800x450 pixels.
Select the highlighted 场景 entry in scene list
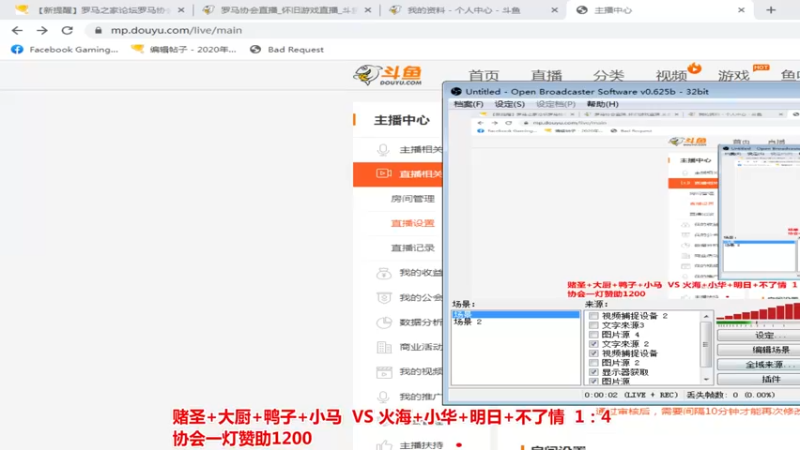515,314
